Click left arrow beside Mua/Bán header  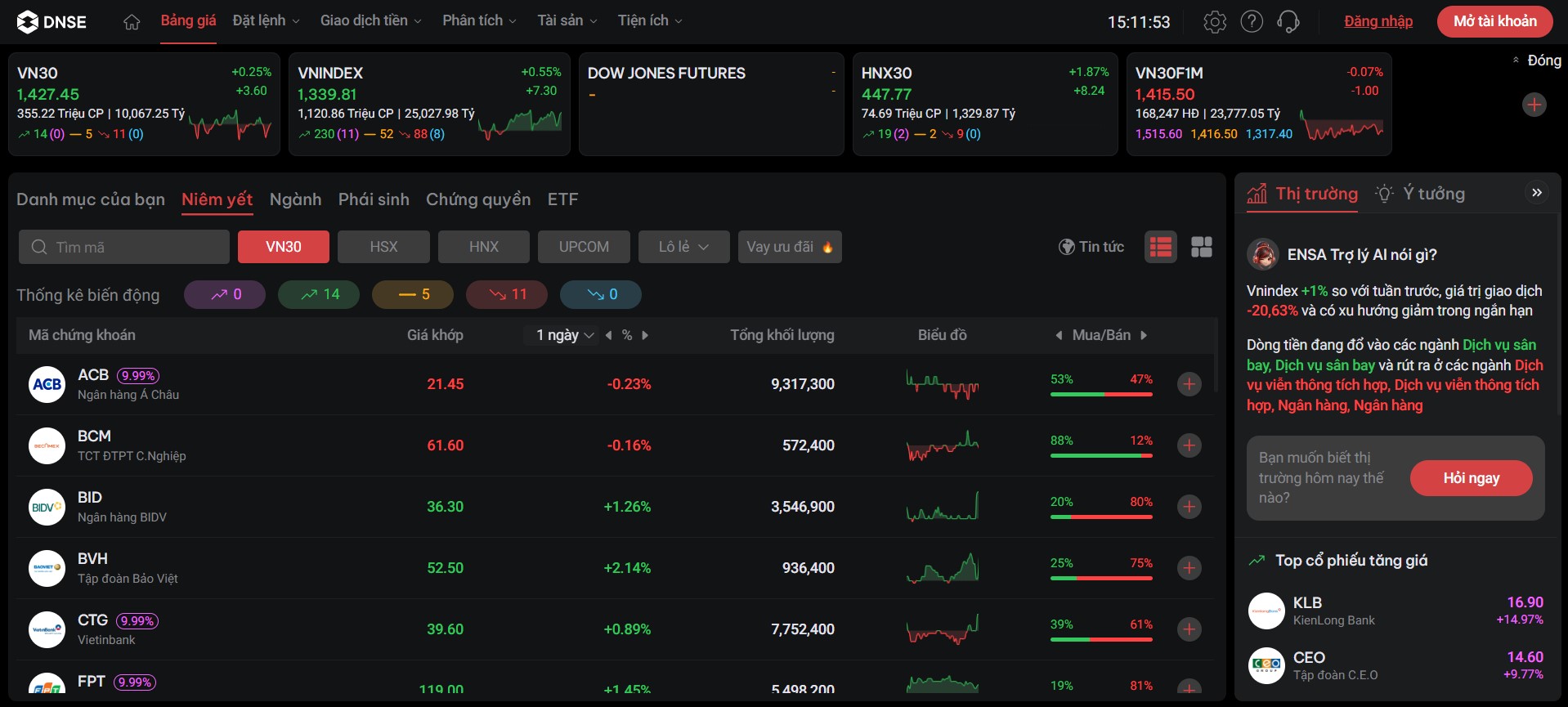tap(1060, 335)
